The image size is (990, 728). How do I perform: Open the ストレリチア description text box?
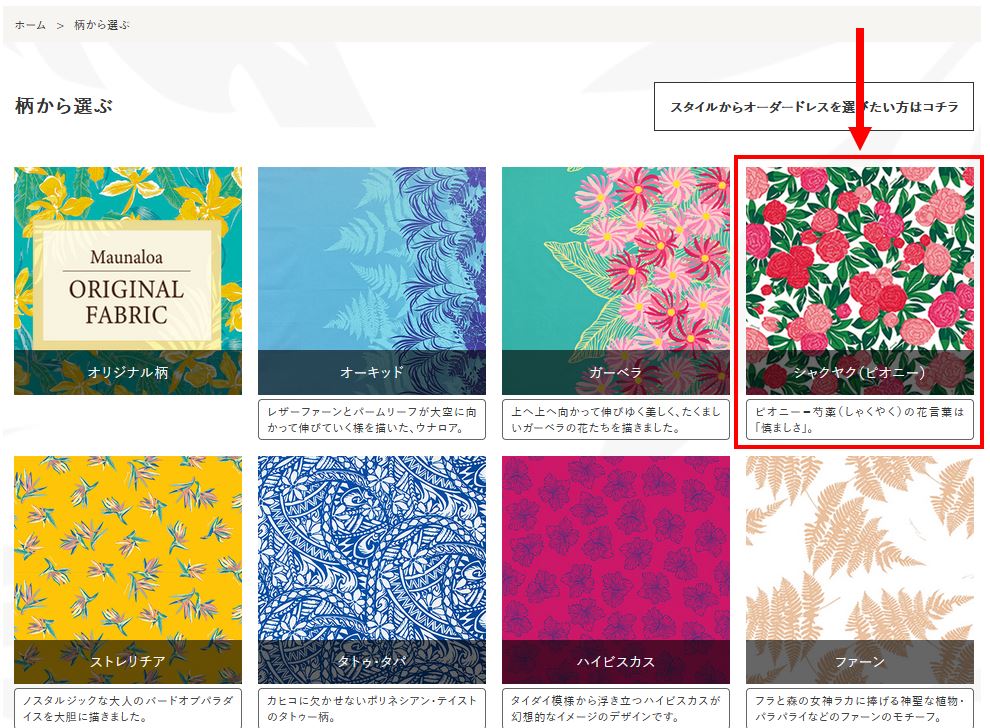click(128, 708)
